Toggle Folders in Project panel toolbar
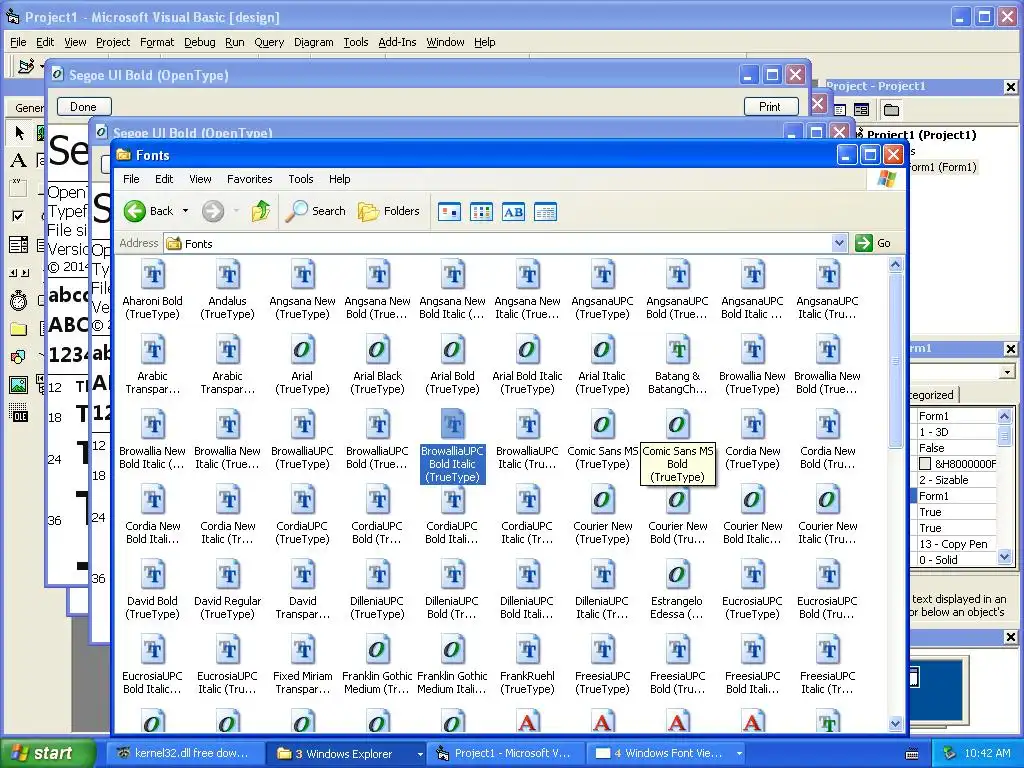Screen dimensions: 1024x768 pos(891,110)
